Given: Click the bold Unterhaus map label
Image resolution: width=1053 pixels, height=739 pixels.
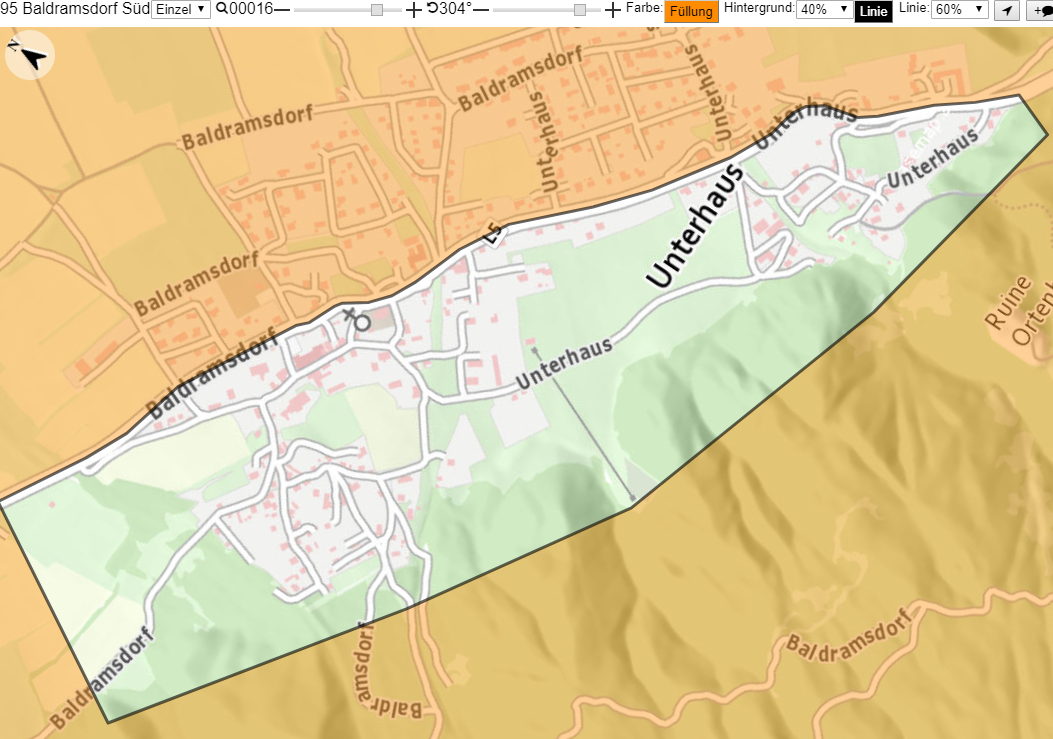Looking at the screenshot, I should coord(696,226).
